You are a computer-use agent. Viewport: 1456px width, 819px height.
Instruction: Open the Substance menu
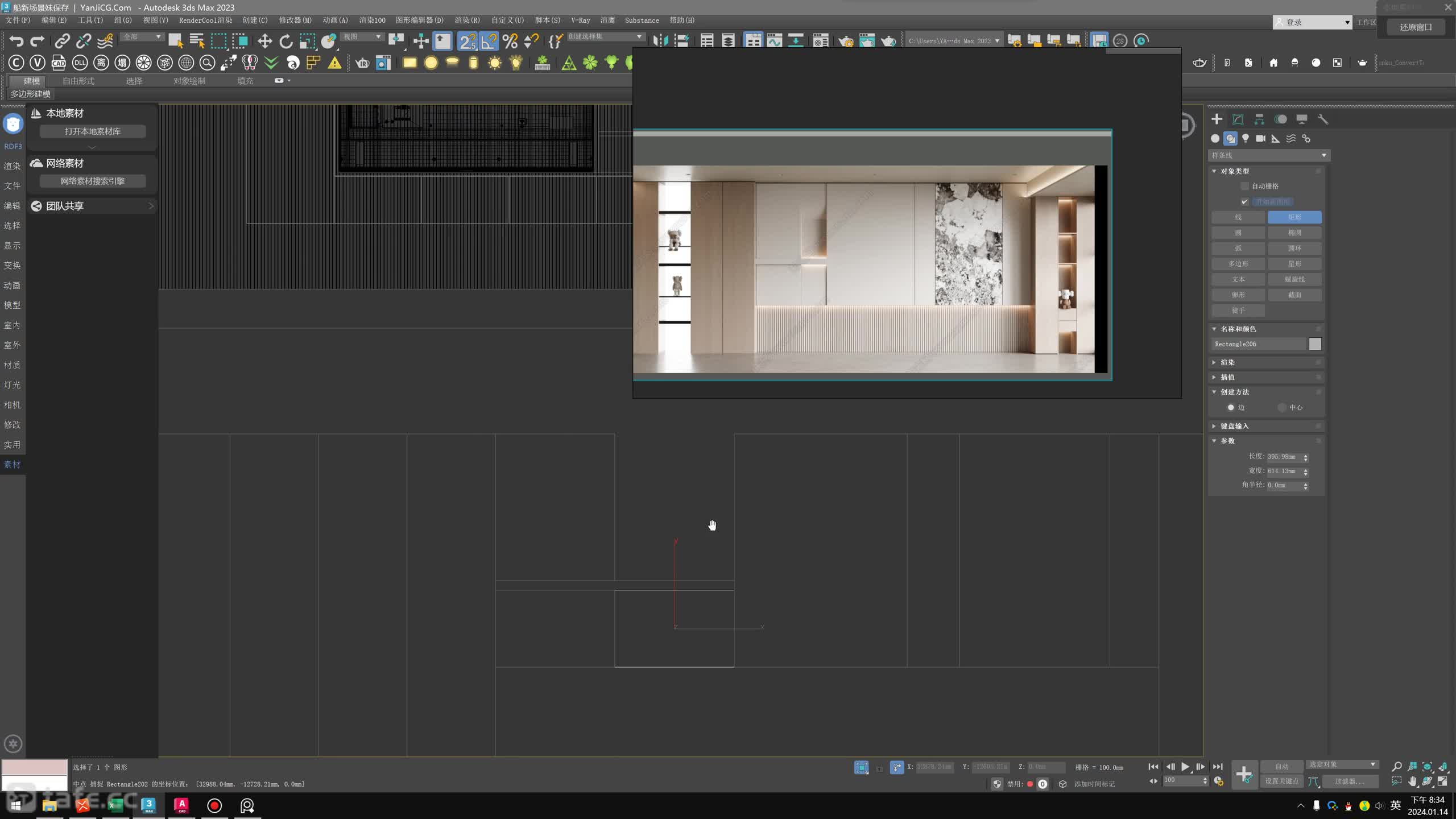[x=642, y=20]
